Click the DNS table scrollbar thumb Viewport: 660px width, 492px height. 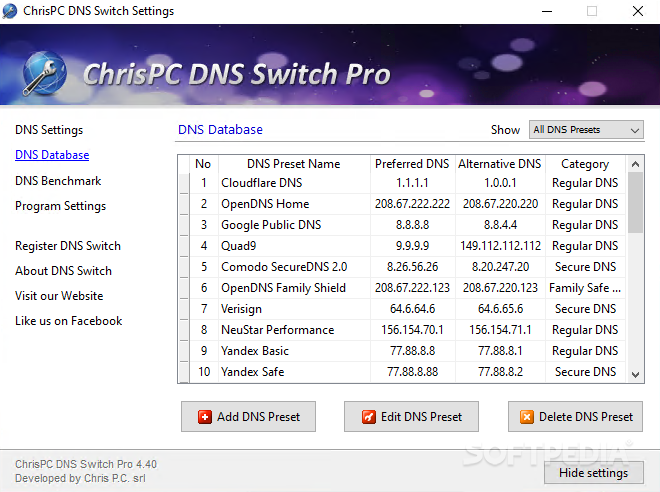635,202
